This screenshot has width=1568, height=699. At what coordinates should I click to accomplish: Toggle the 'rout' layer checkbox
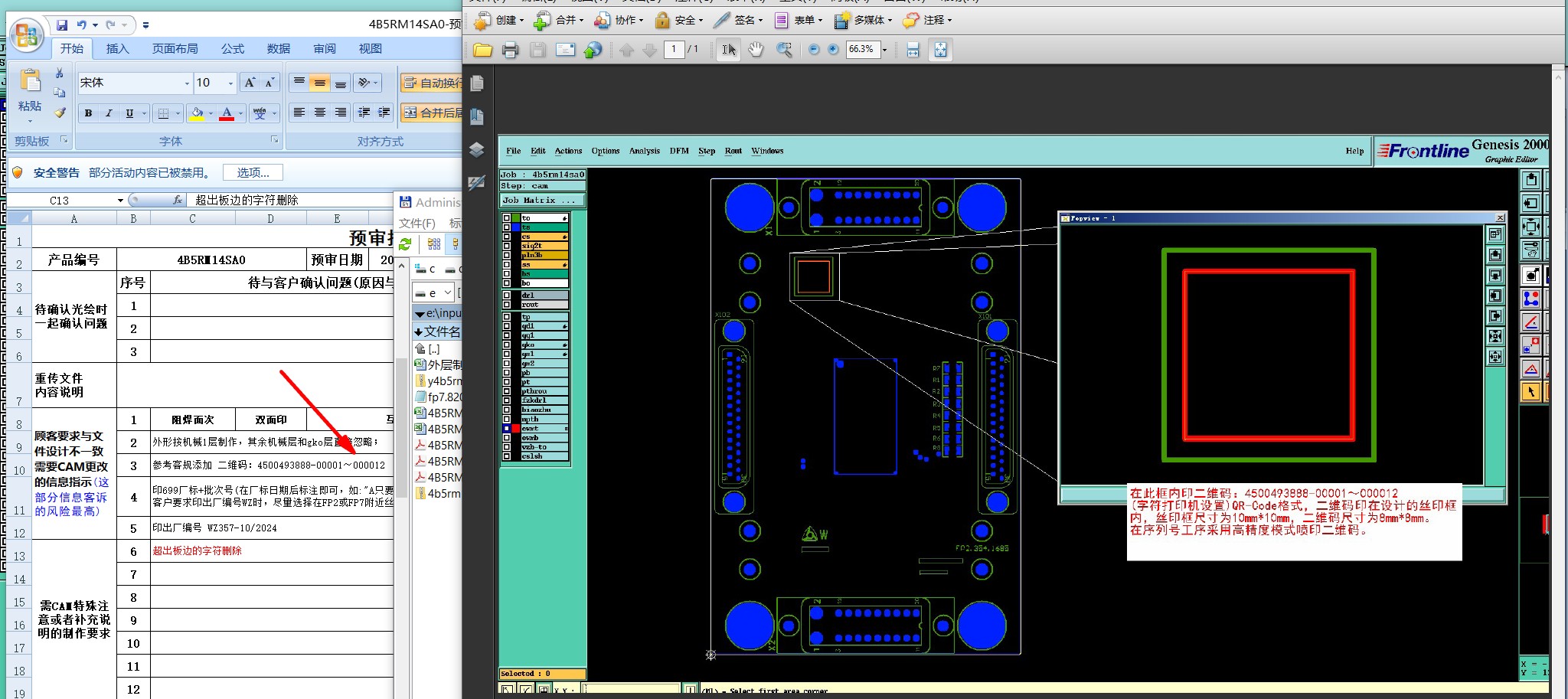506,305
